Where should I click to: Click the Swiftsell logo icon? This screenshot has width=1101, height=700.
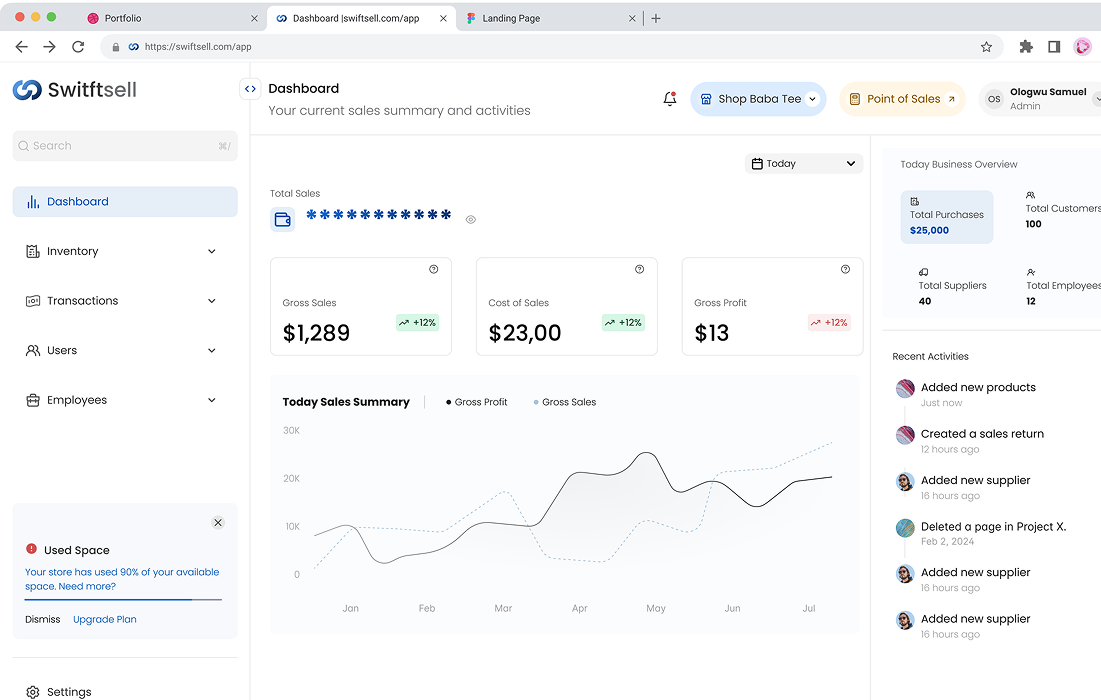click(27, 90)
